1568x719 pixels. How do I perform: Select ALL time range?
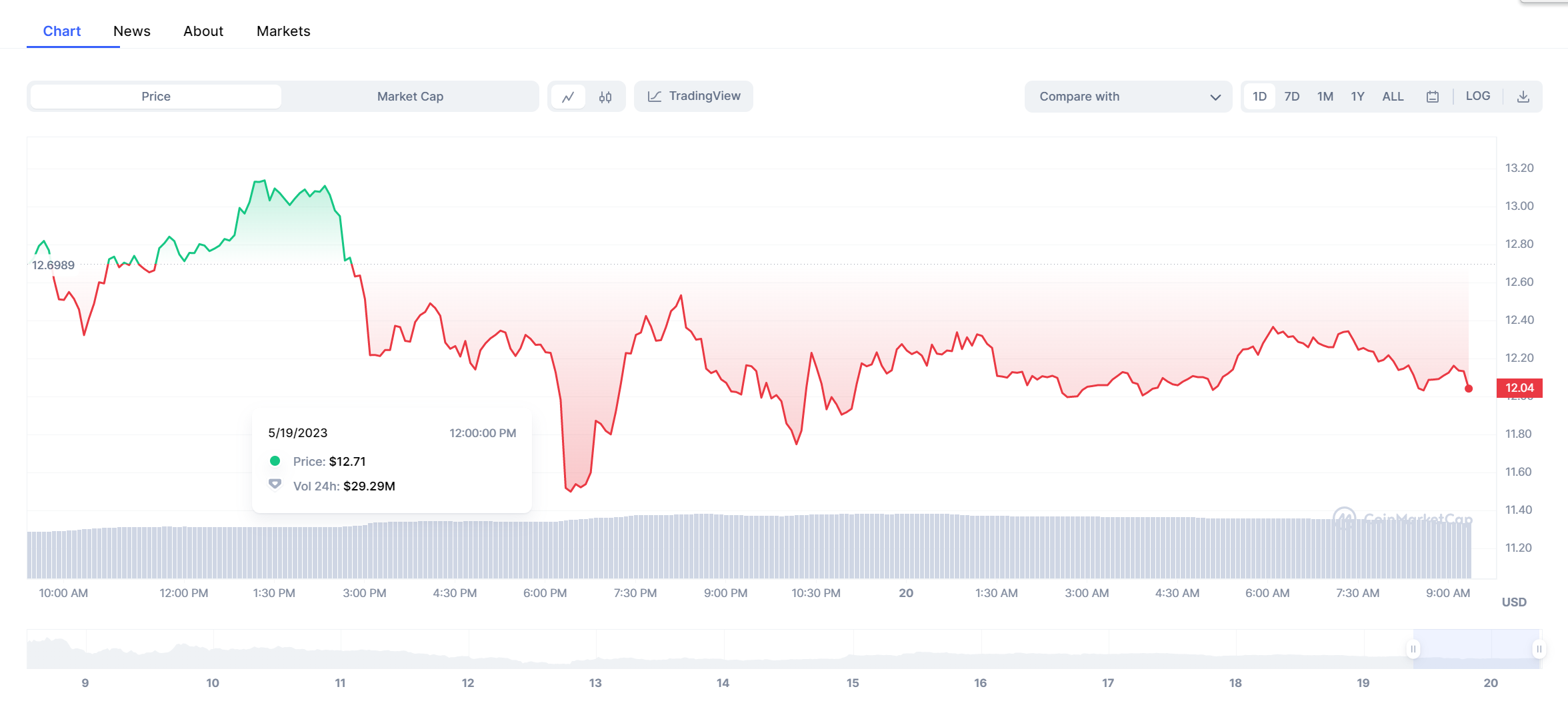point(1393,97)
